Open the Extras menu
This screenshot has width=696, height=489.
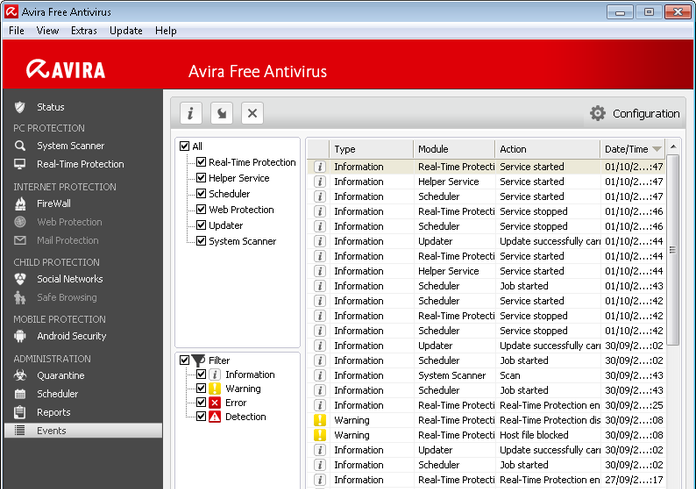[84, 30]
